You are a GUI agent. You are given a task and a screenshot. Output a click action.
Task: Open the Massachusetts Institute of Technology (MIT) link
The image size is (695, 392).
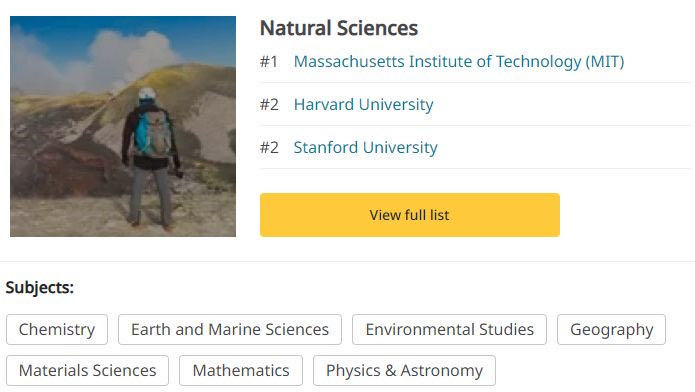459,62
